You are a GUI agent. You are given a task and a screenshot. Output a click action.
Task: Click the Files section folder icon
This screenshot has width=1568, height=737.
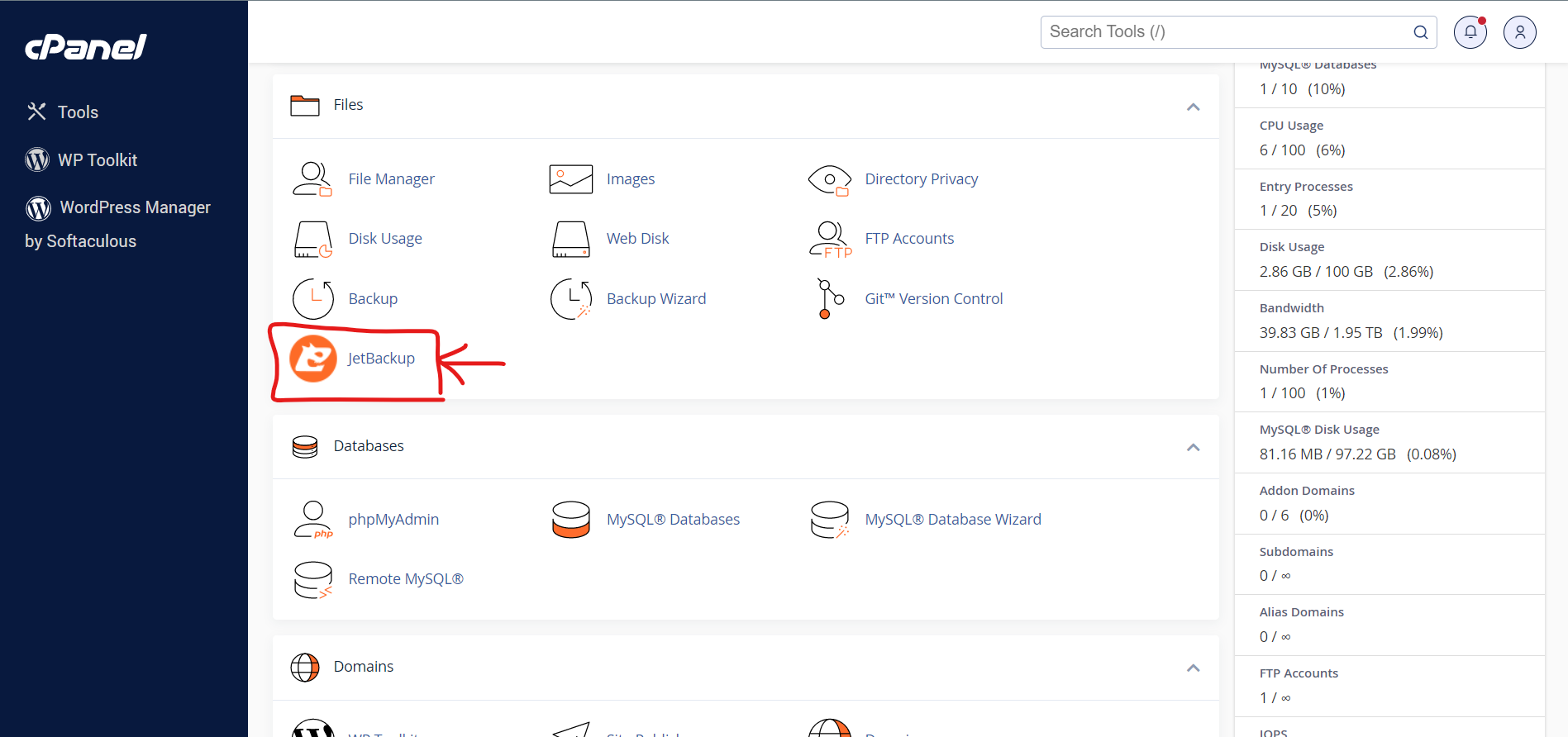tap(305, 106)
